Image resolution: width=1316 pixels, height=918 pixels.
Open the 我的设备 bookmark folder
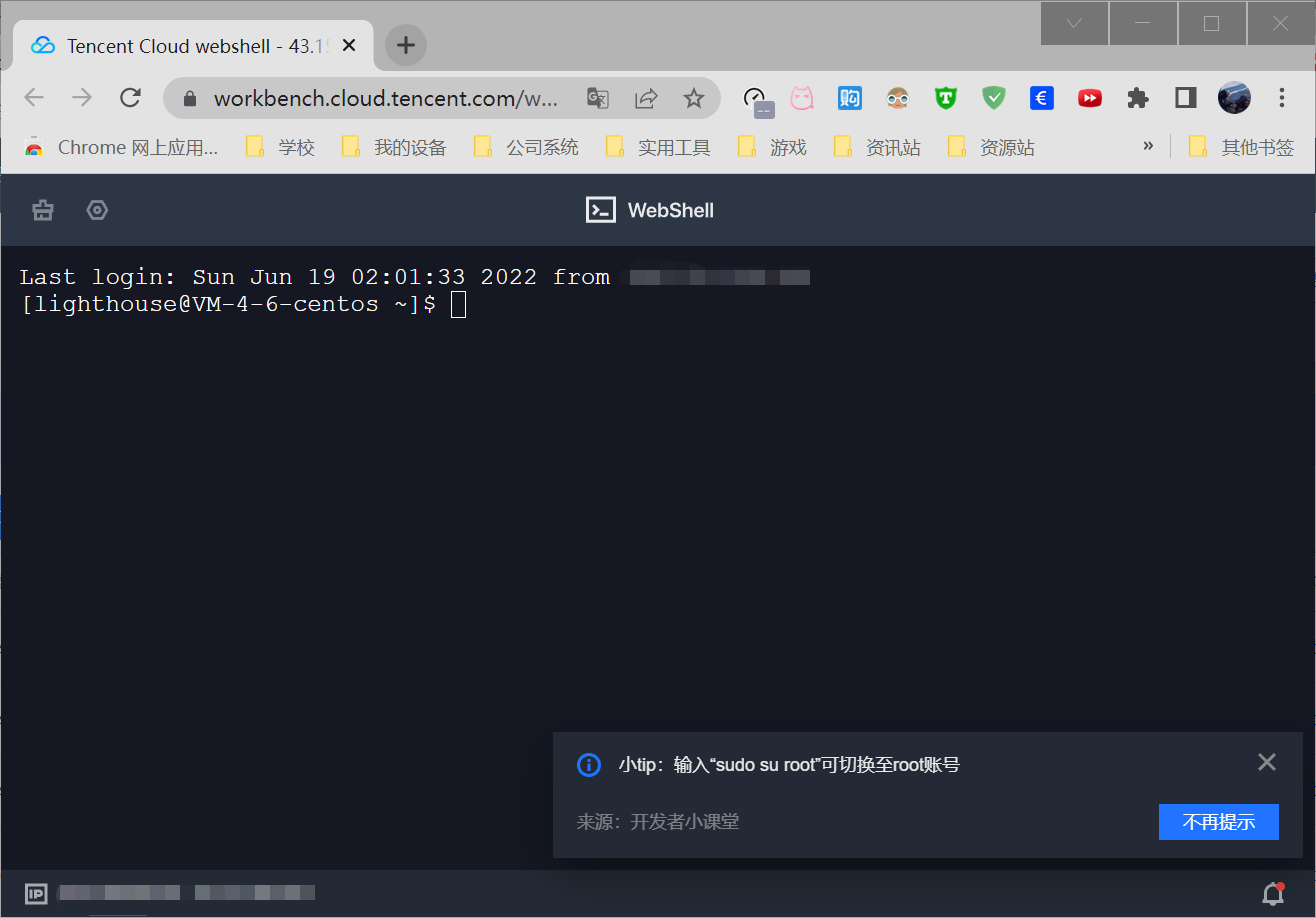[x=394, y=148]
